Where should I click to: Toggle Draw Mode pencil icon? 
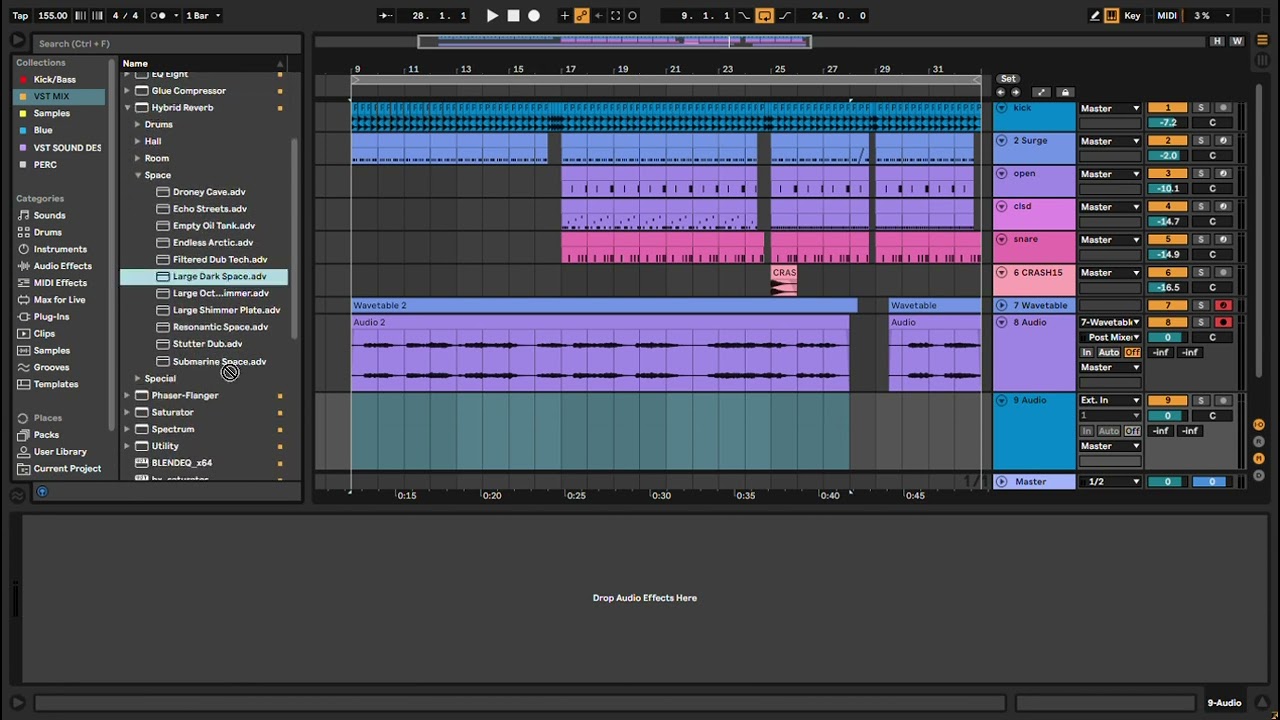click(1094, 15)
